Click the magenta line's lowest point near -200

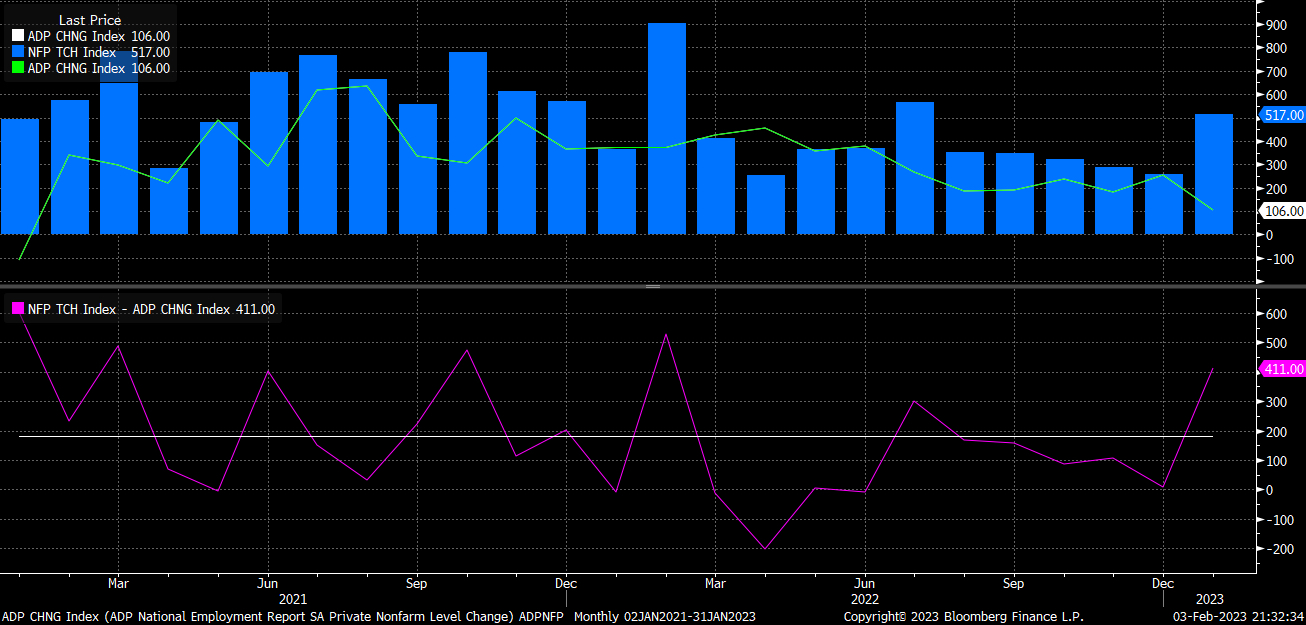pyautogui.click(x=765, y=548)
